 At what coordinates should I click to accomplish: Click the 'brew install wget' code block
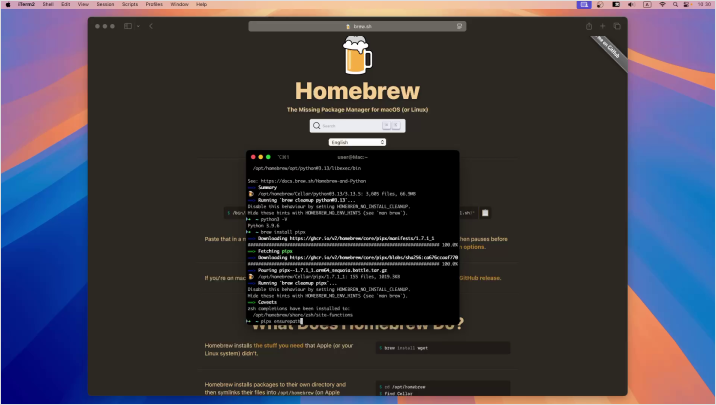coord(442,348)
